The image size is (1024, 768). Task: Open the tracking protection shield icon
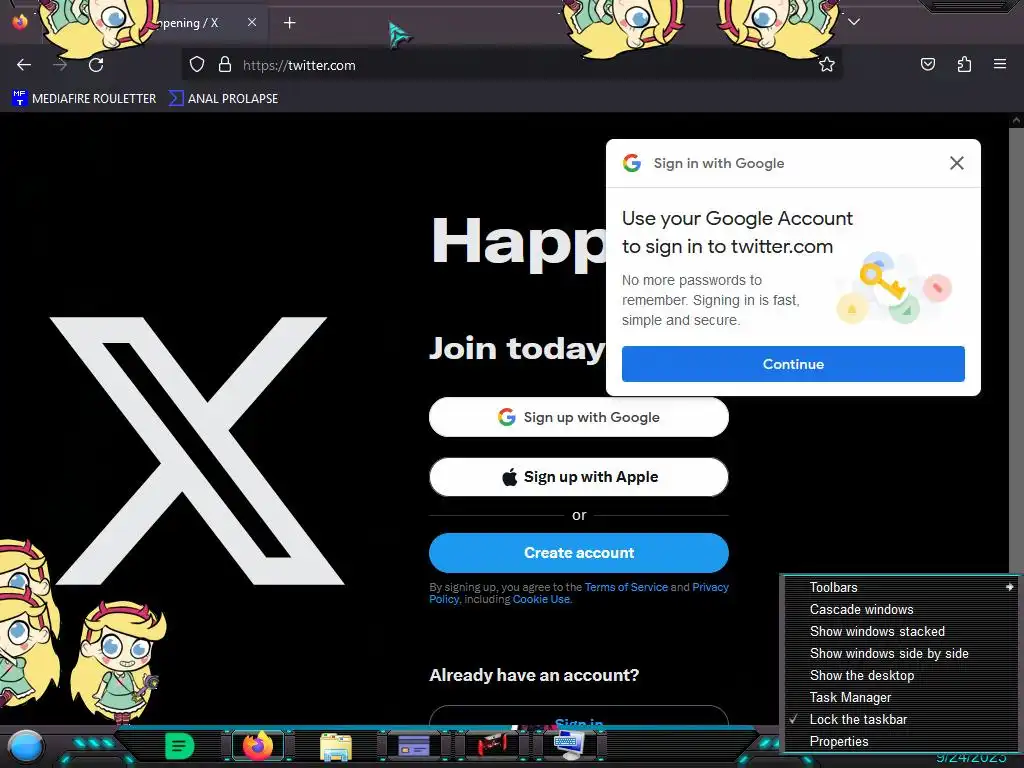[197, 65]
